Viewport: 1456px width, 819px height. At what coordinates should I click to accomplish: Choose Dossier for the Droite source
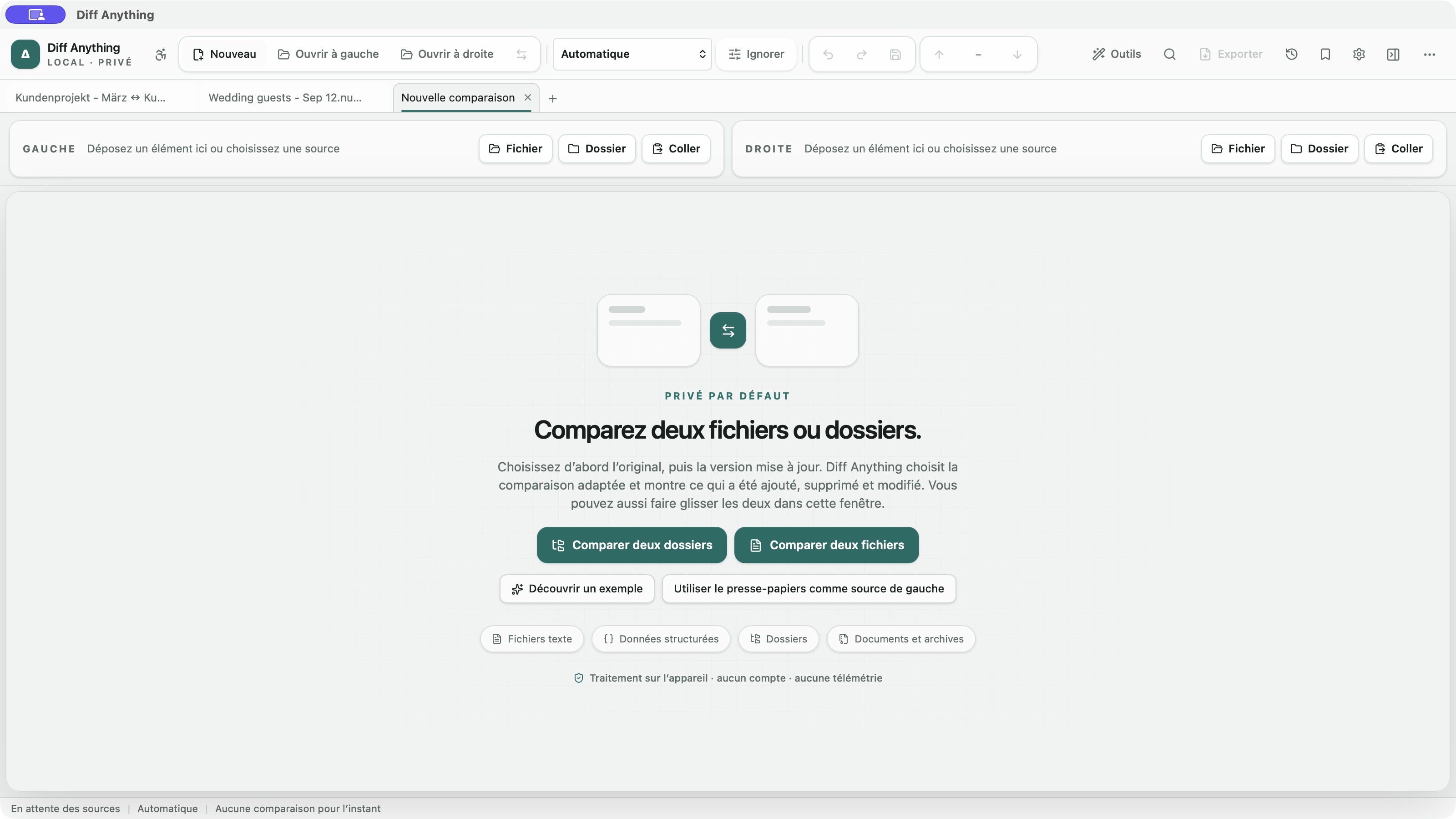[1319, 149]
